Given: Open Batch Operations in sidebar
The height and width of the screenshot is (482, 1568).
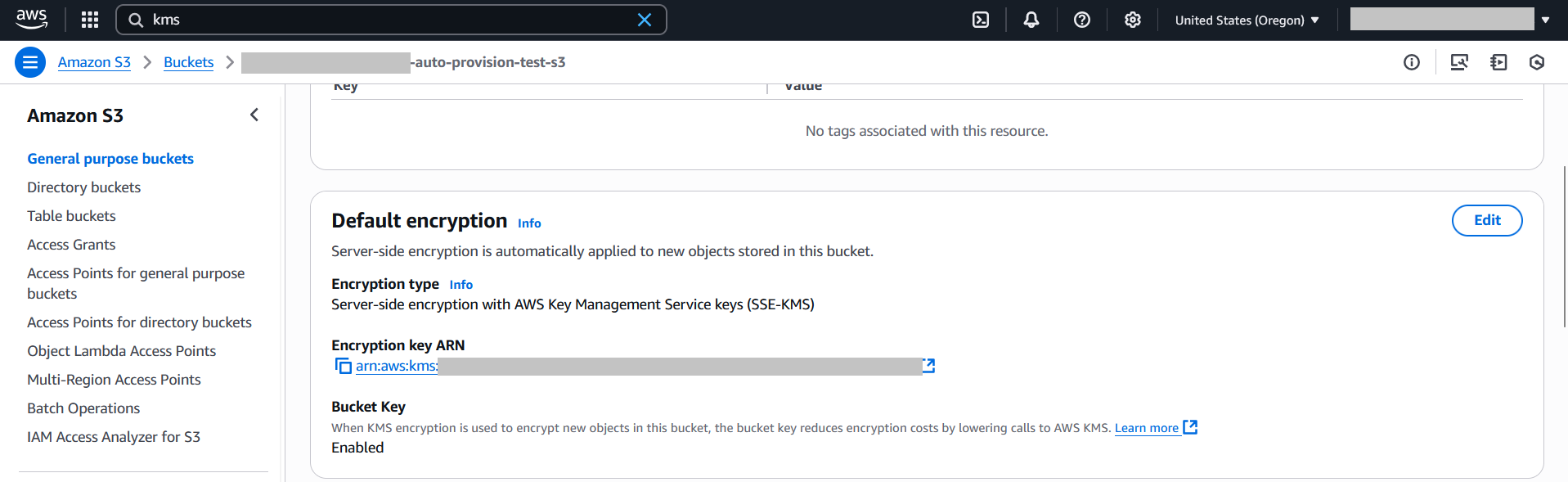Looking at the screenshot, I should tap(83, 408).
